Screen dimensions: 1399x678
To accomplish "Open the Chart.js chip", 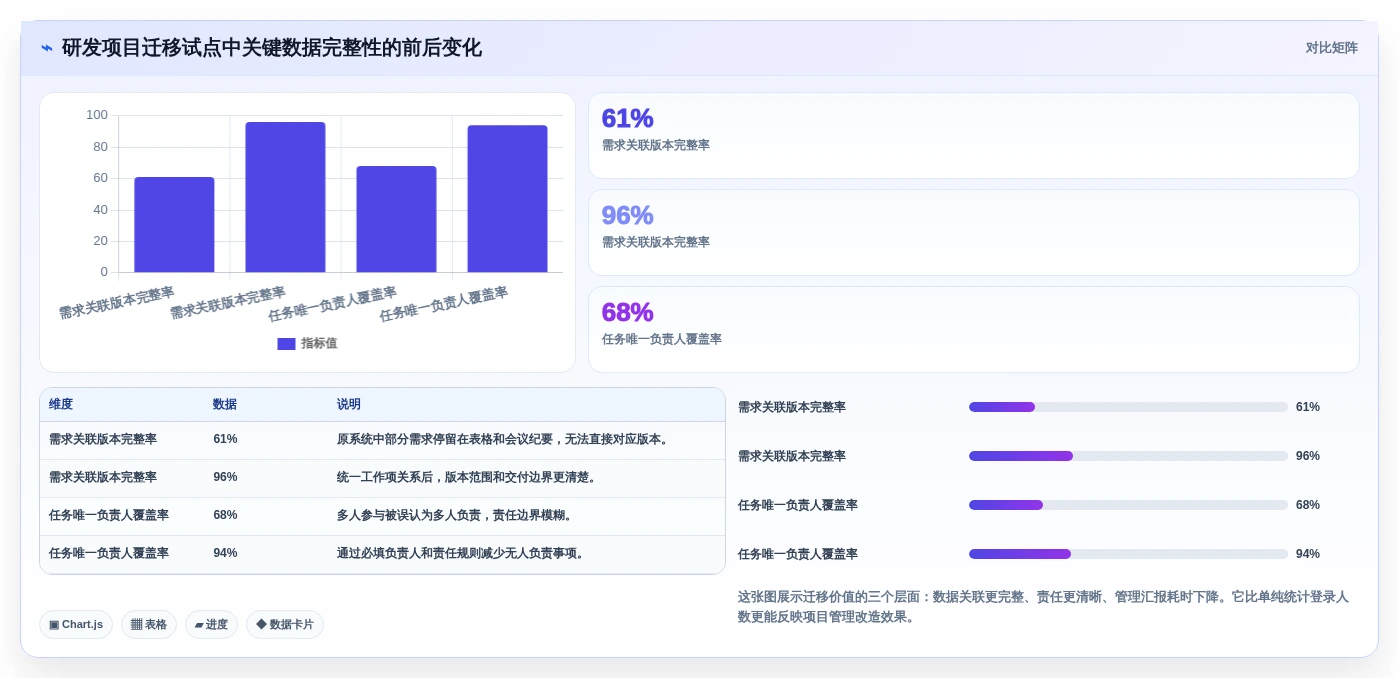I will [76, 624].
